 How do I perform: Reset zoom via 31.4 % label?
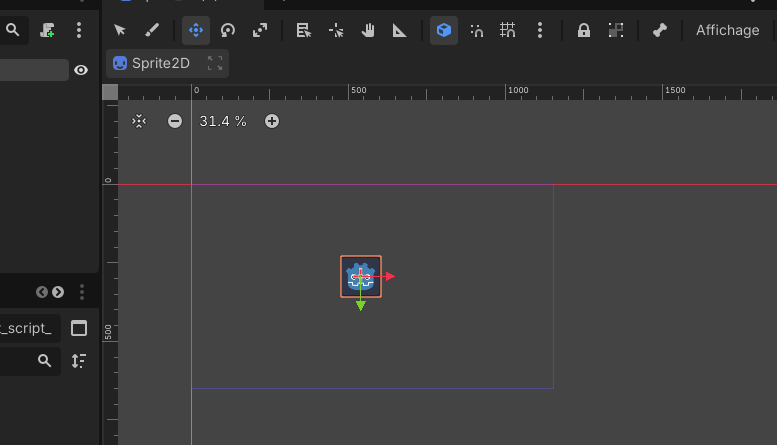click(x=223, y=121)
